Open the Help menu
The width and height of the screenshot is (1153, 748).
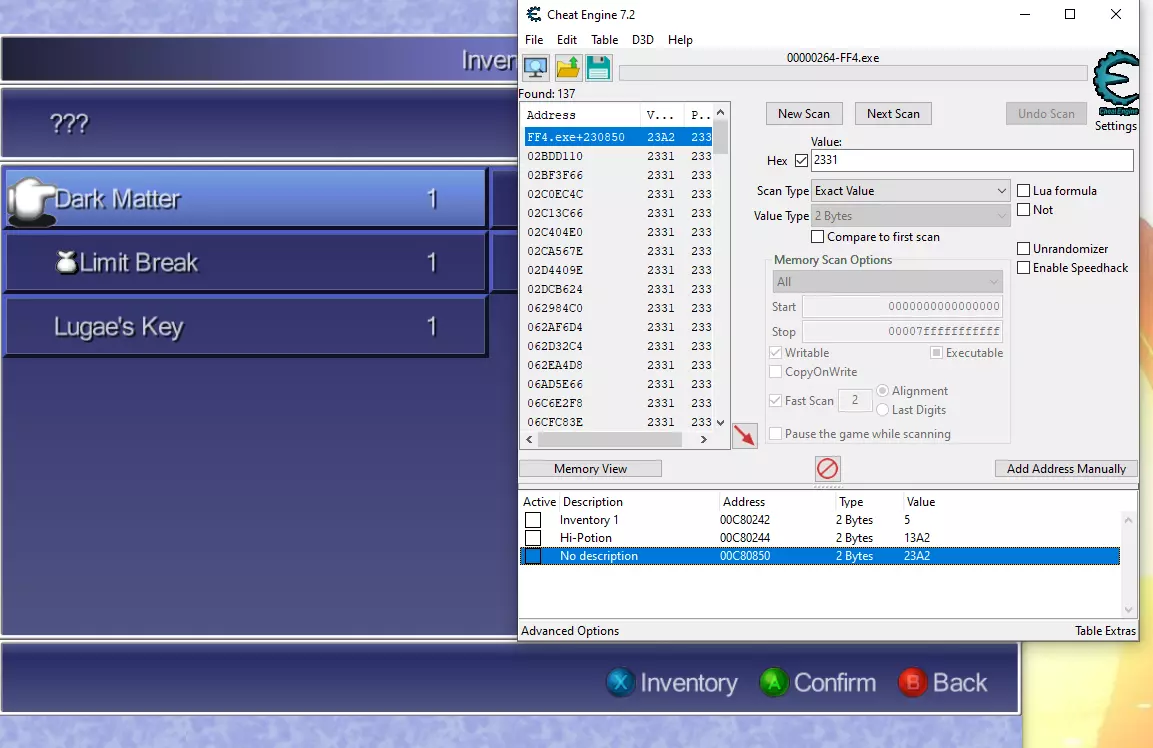click(x=680, y=40)
